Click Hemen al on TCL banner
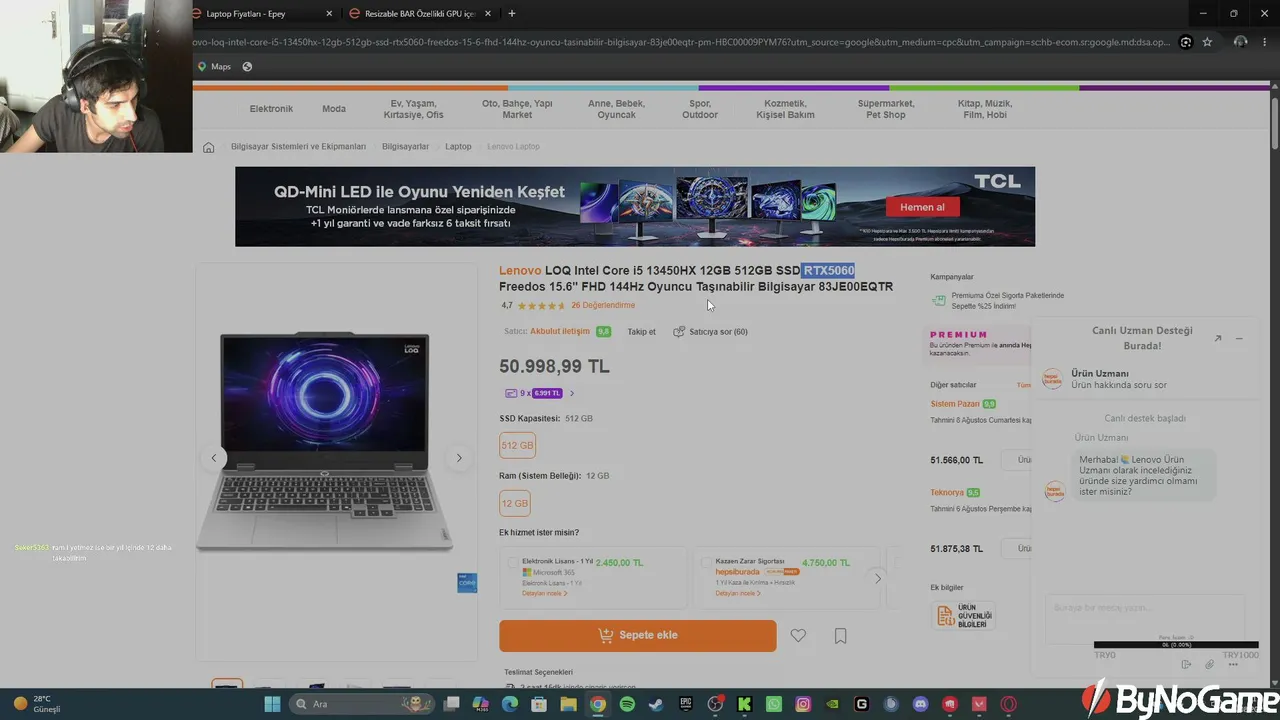Viewport: 1280px width, 720px height. click(922, 207)
